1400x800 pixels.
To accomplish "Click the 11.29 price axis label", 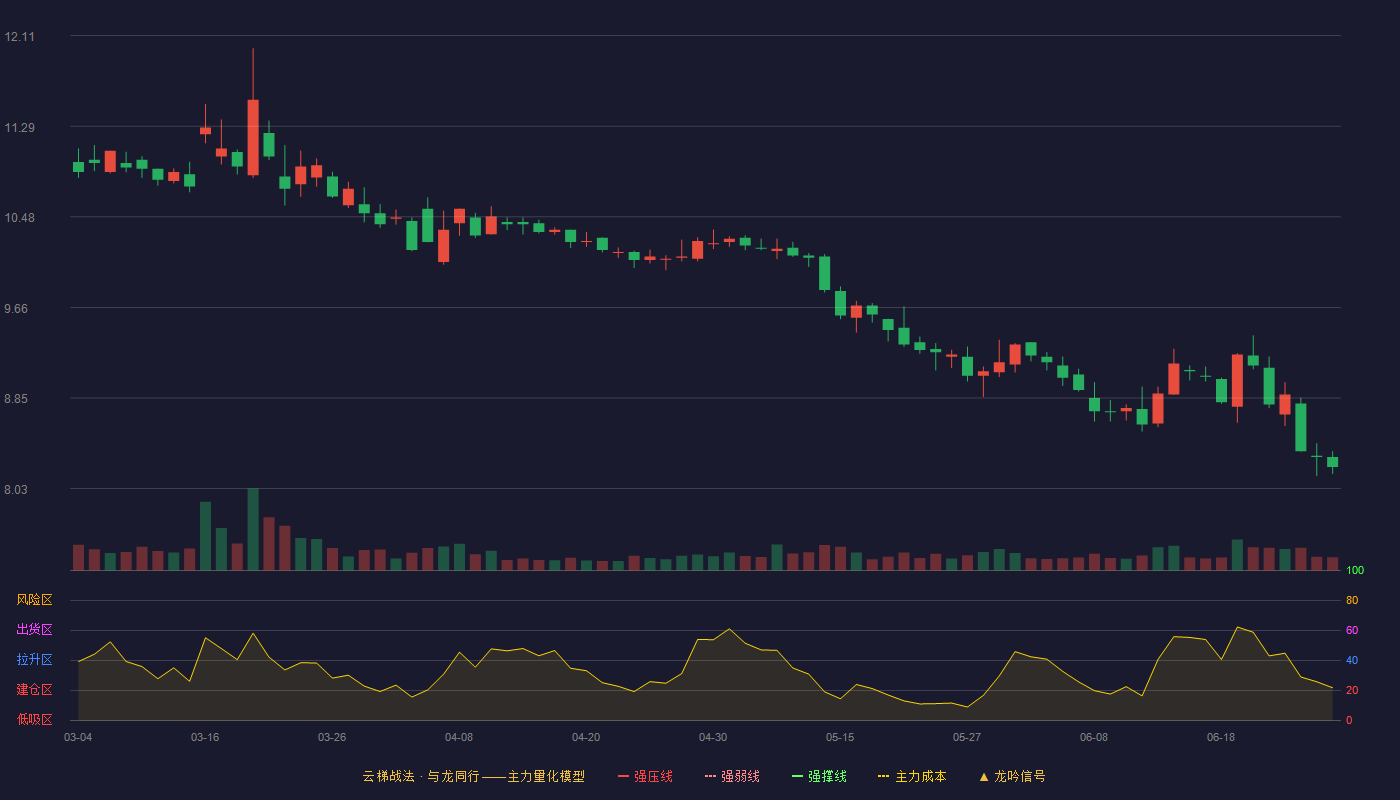I will (x=19, y=128).
